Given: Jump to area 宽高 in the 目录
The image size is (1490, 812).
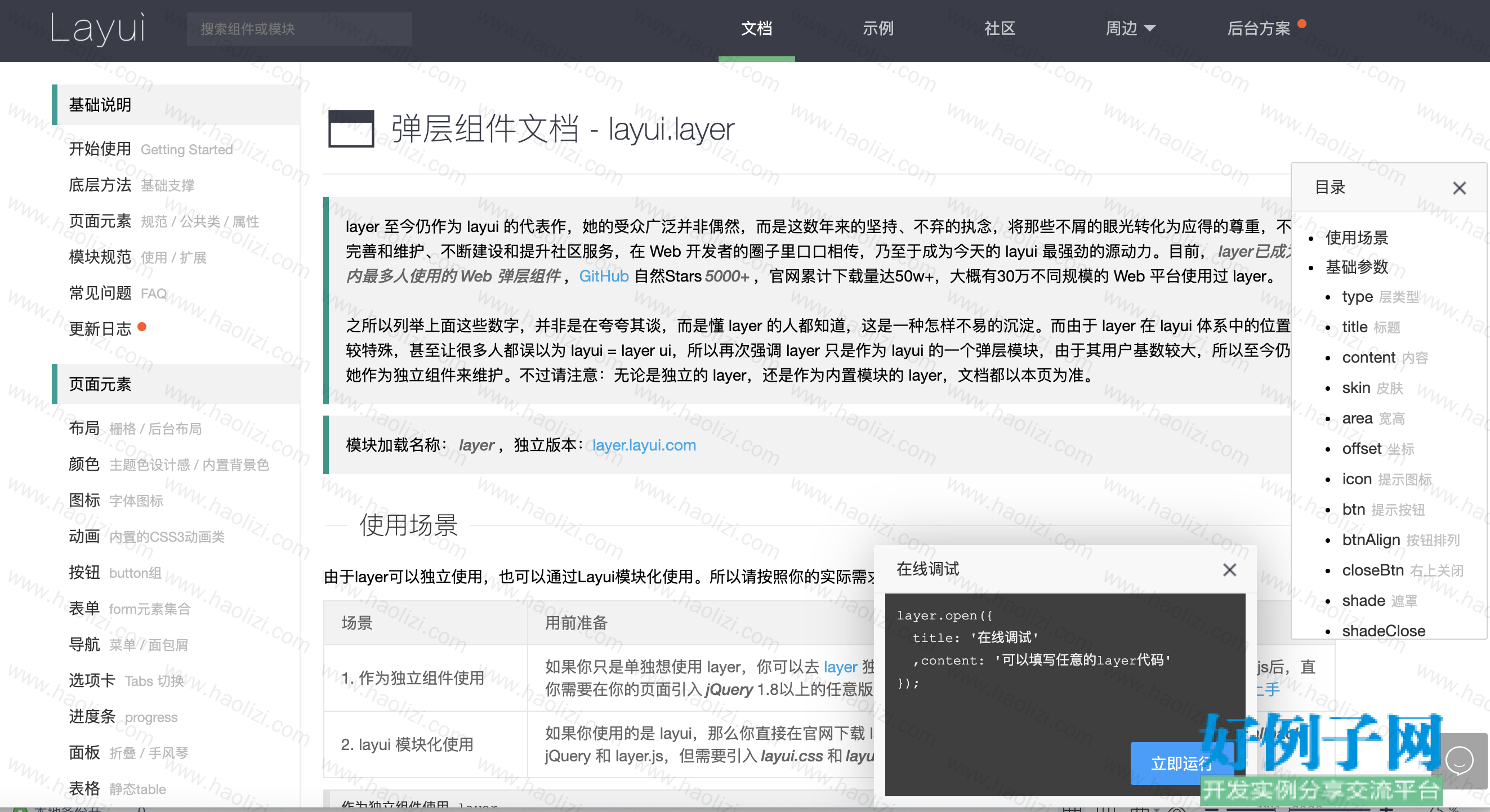Looking at the screenshot, I should click(x=1373, y=419).
